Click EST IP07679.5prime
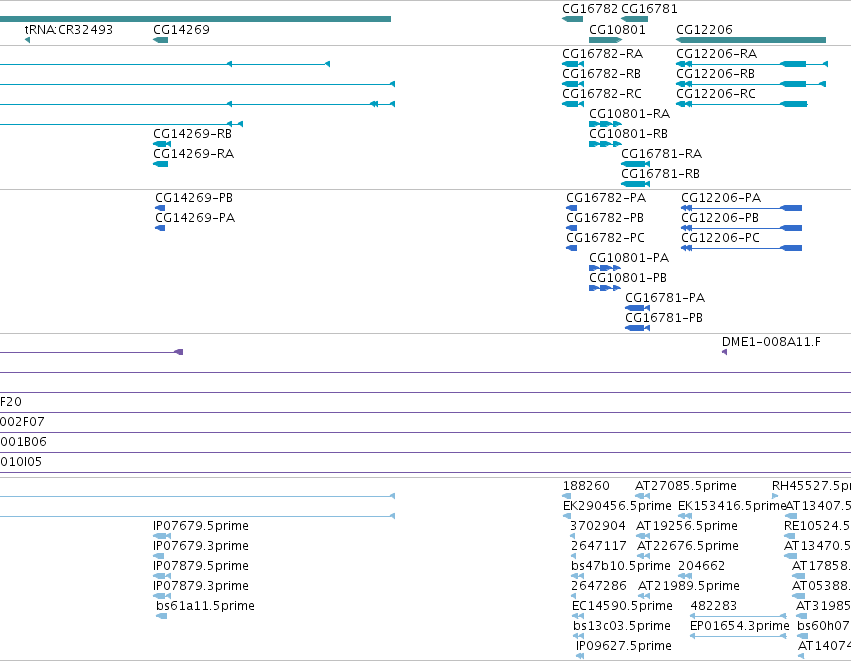Viewport: 851px width, 661px height. [x=201, y=526]
